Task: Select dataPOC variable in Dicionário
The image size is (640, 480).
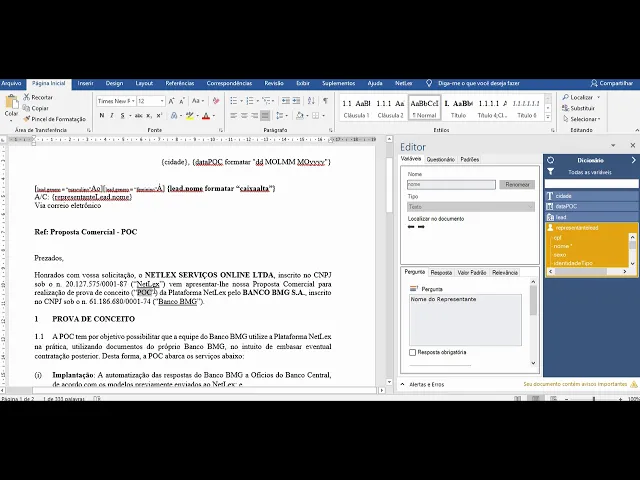Action: coord(591,207)
